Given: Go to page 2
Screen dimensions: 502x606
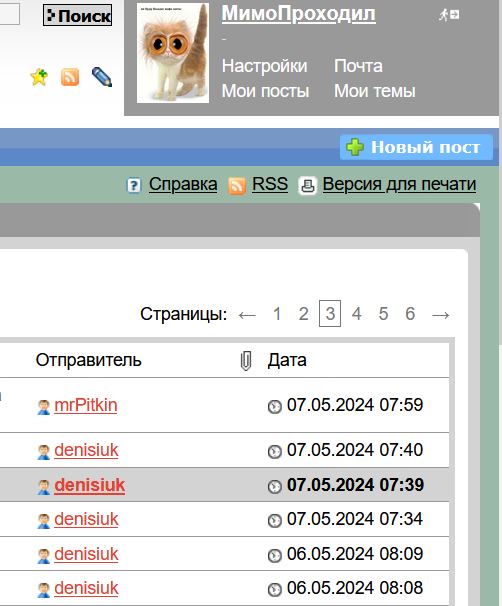Looking at the screenshot, I should coord(303,314).
